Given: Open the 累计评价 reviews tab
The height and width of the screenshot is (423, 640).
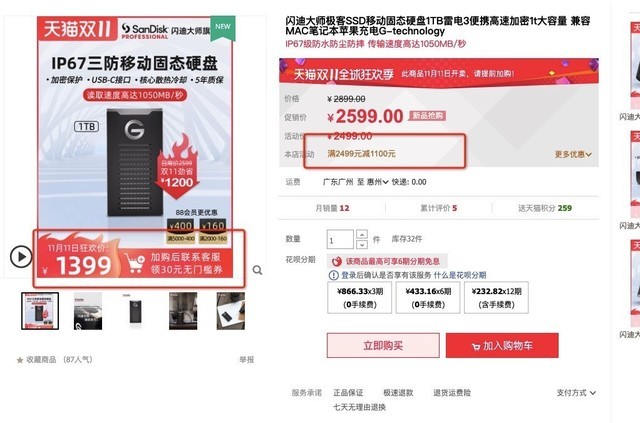Looking at the screenshot, I should 439,208.
